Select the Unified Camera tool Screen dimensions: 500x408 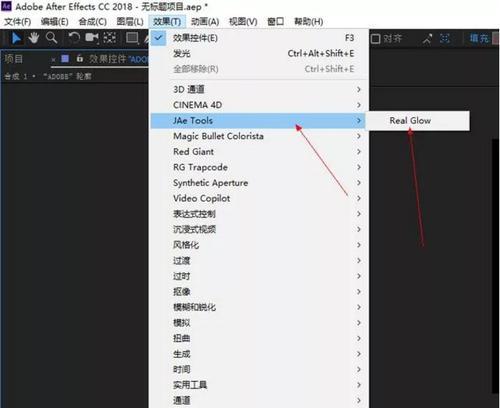[92, 38]
